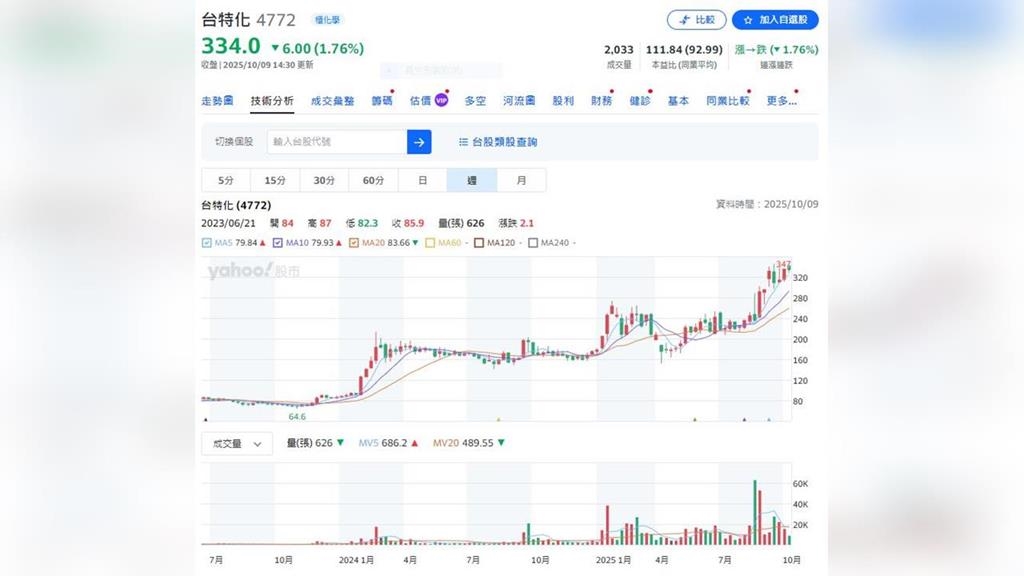Click the compare icon beside 比較
Screen dimensions: 1024x576
(x=685, y=20)
